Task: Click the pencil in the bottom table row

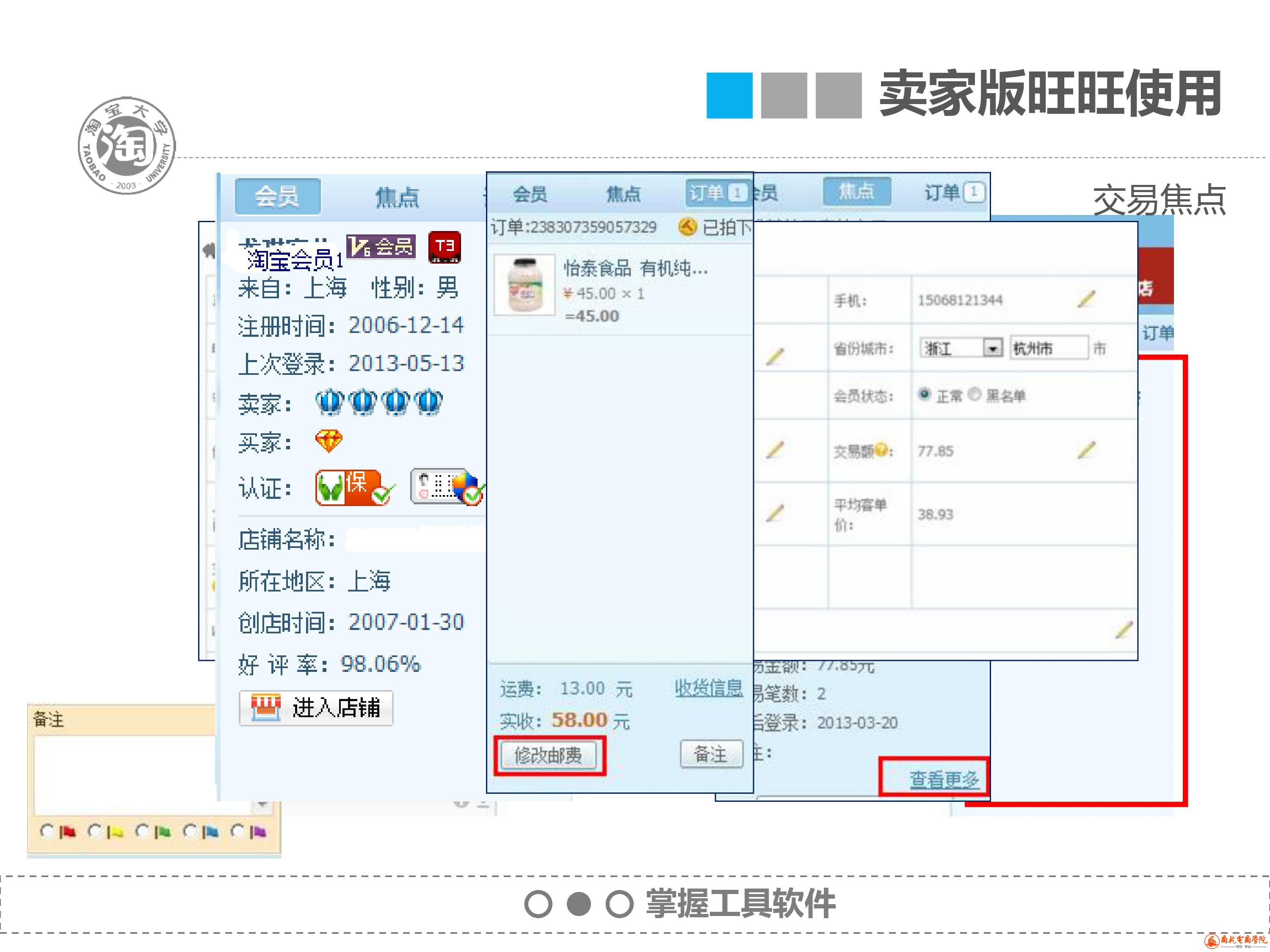Action: click(1124, 630)
